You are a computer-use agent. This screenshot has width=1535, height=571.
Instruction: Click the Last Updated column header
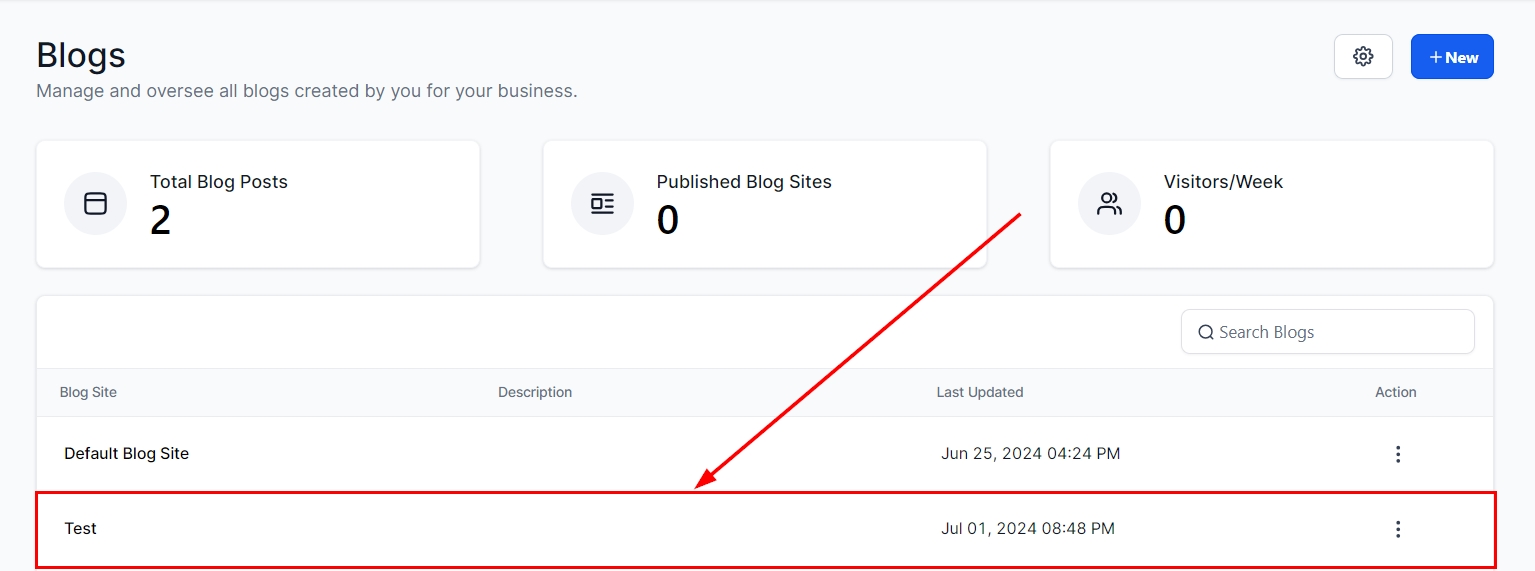tap(979, 392)
